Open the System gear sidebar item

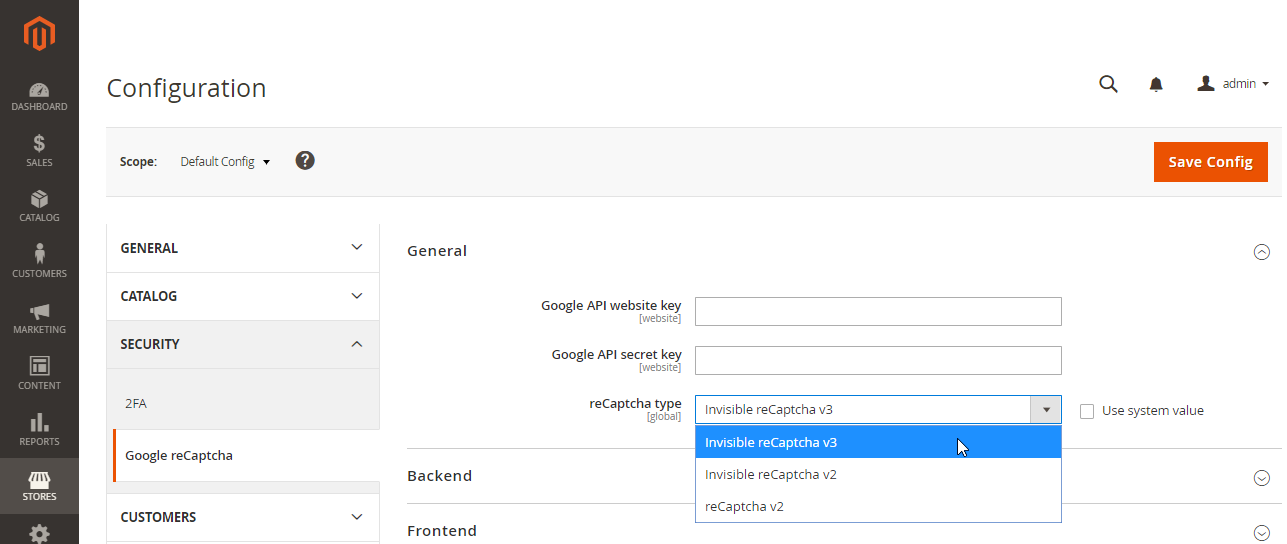coord(39,532)
